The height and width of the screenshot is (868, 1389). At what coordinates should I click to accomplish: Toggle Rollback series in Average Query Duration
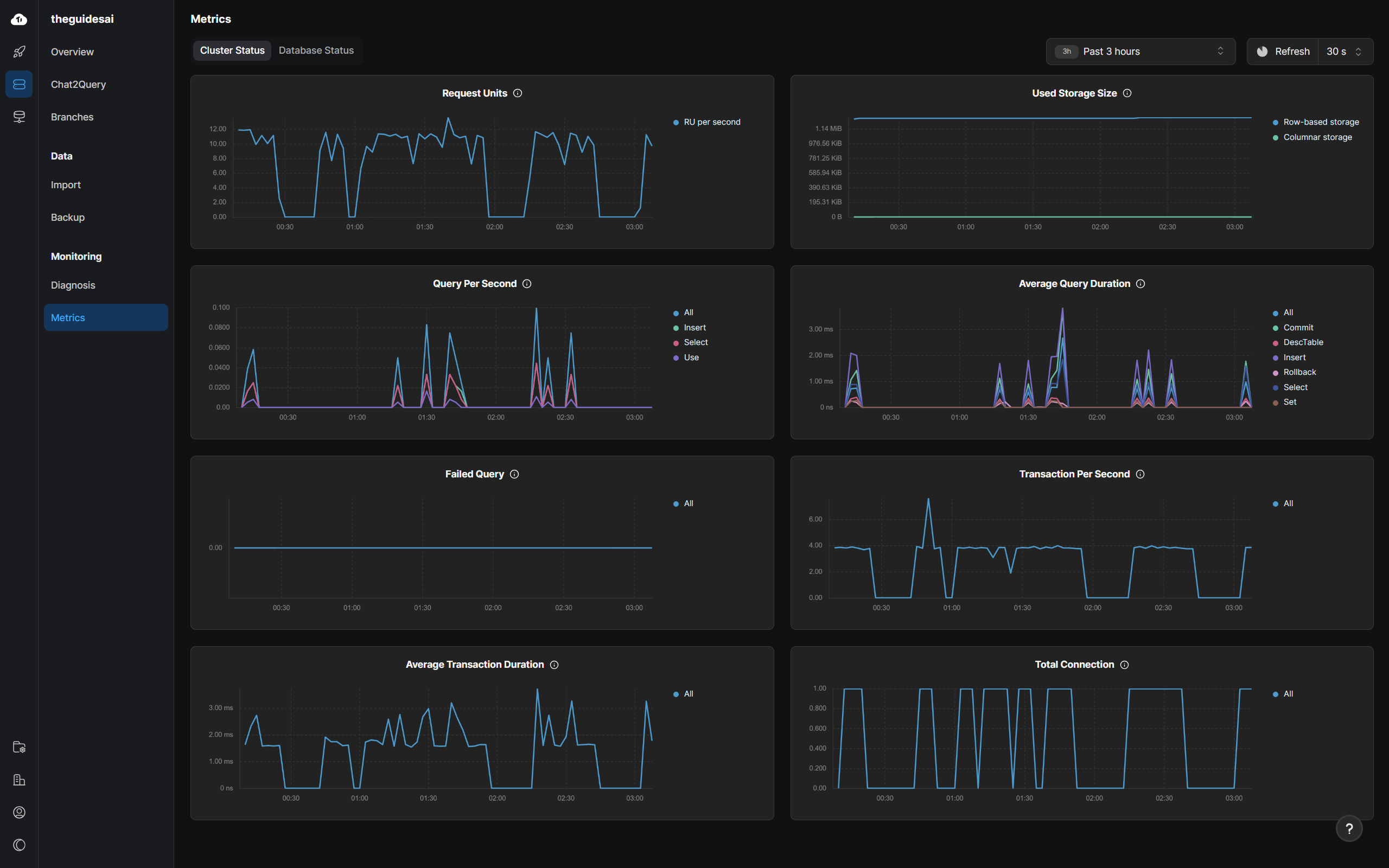1299,372
